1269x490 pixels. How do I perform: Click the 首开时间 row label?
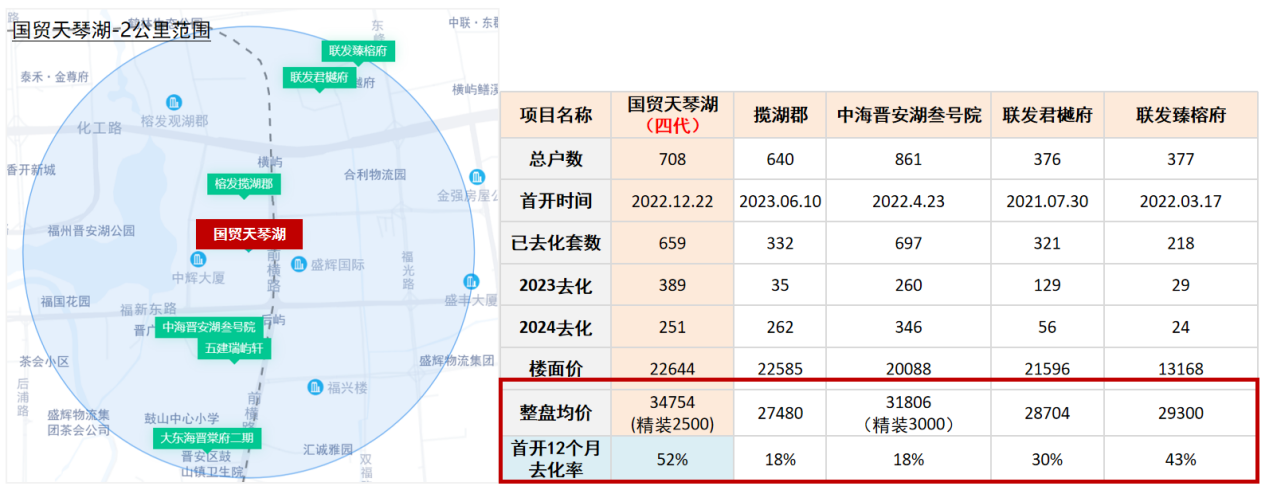[556, 201]
